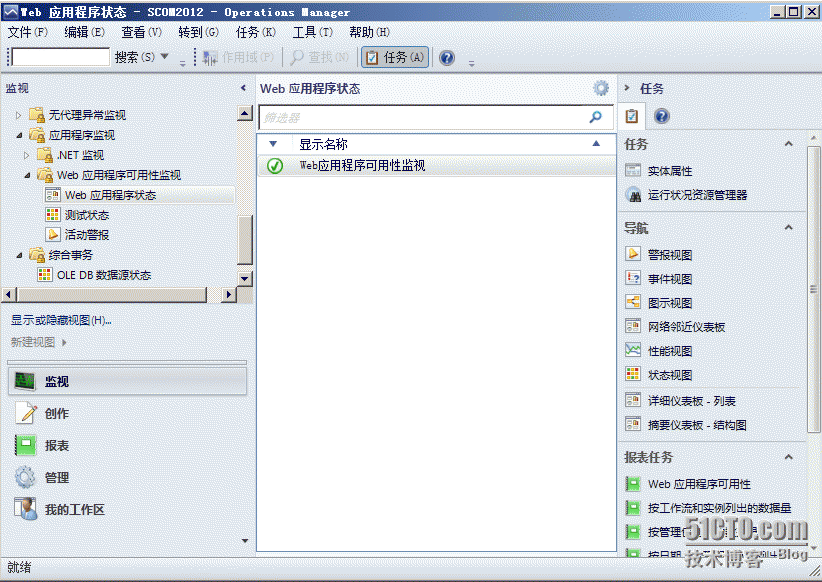Click the 显示或隐藏视图(H)... link

(61, 320)
